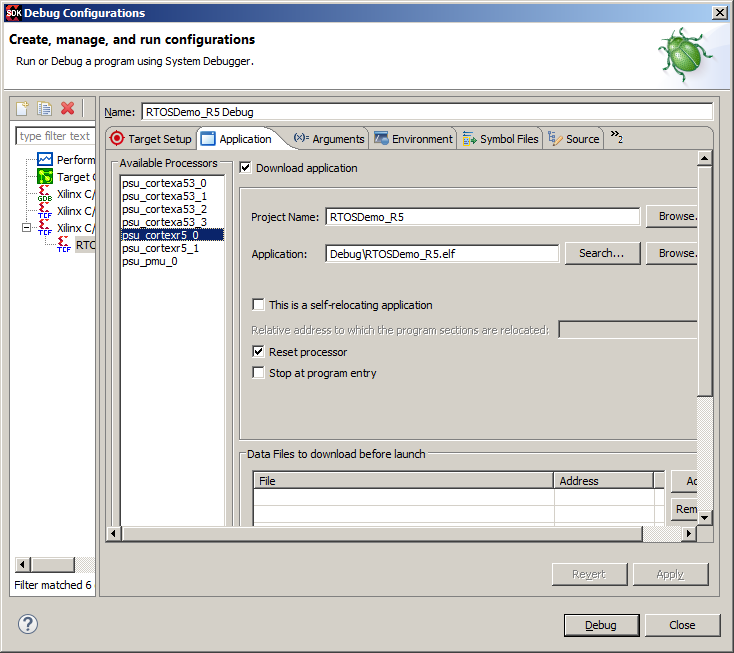Click the horizontal scrollbar right arrow

[688, 534]
